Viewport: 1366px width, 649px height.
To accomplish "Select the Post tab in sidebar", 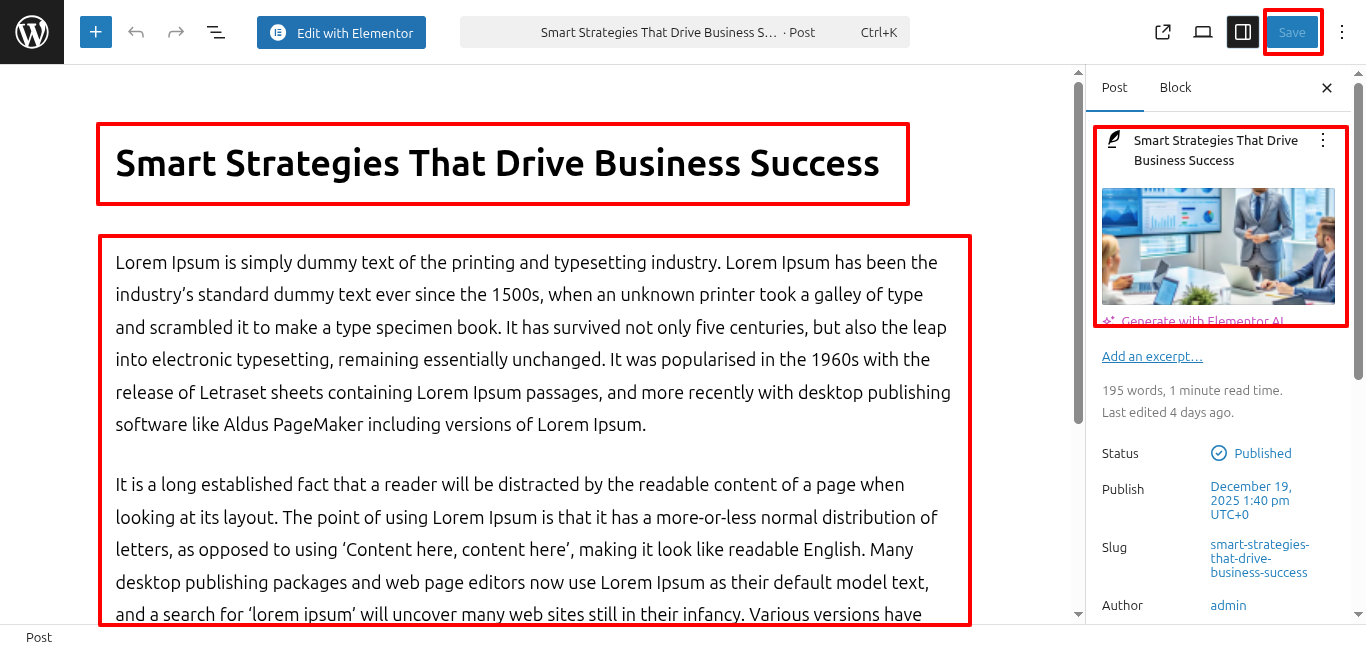I will (x=1114, y=88).
